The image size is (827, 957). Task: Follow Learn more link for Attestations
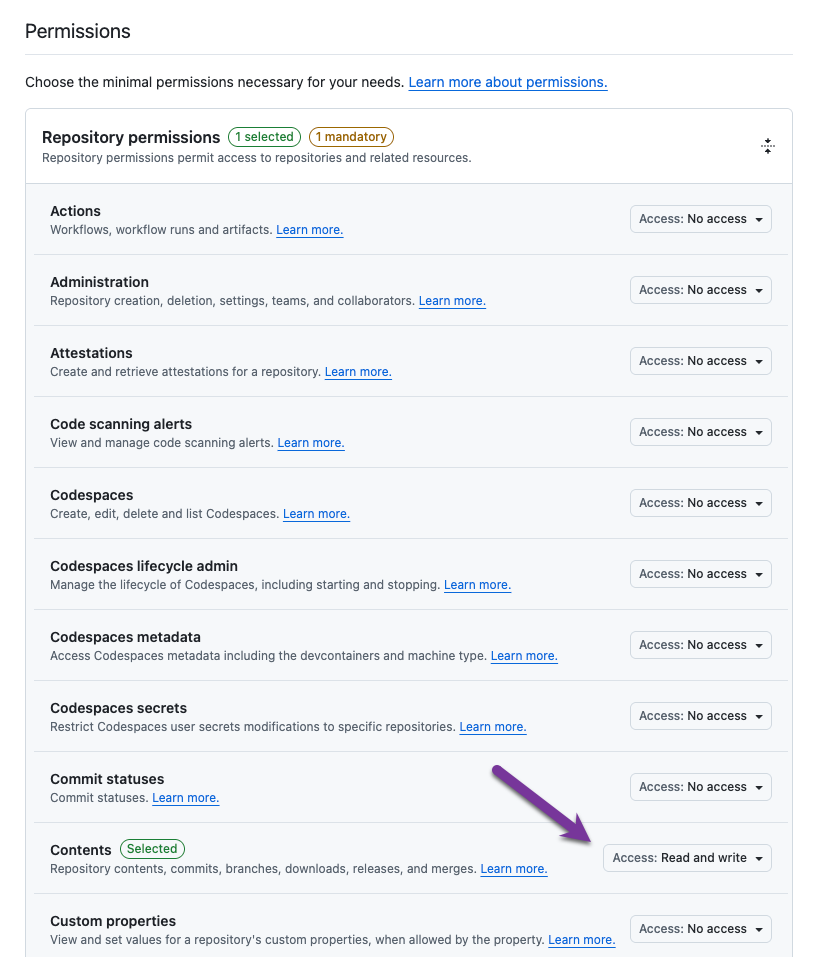tap(358, 372)
